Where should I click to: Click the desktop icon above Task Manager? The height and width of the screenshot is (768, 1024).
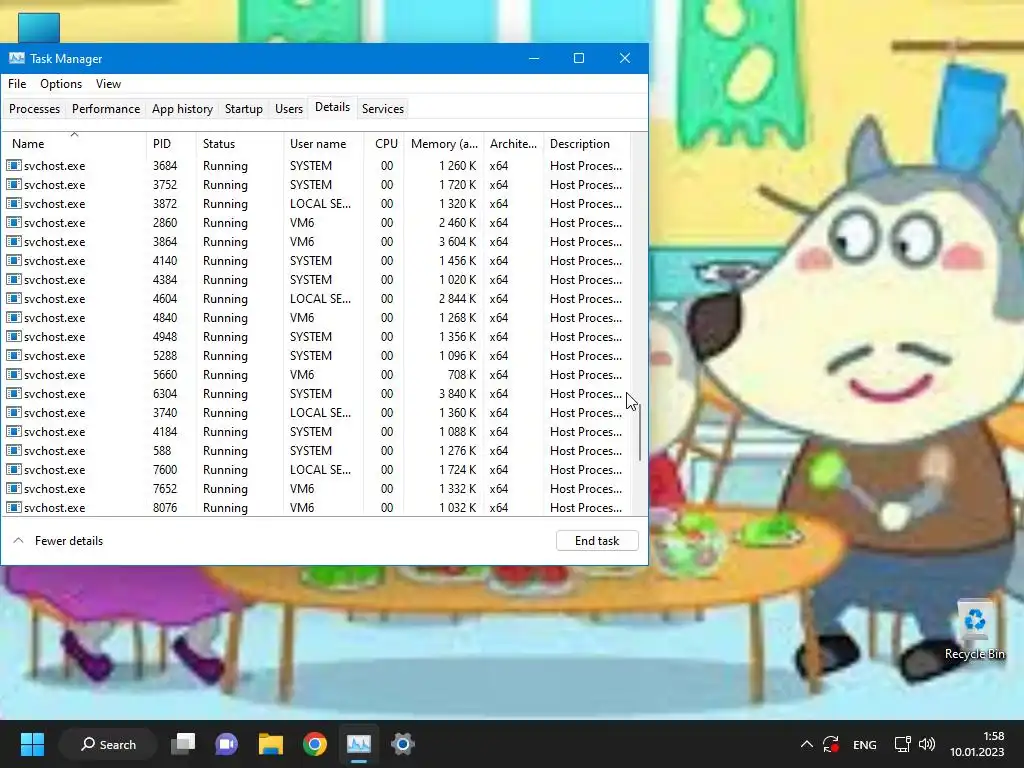pos(39,27)
